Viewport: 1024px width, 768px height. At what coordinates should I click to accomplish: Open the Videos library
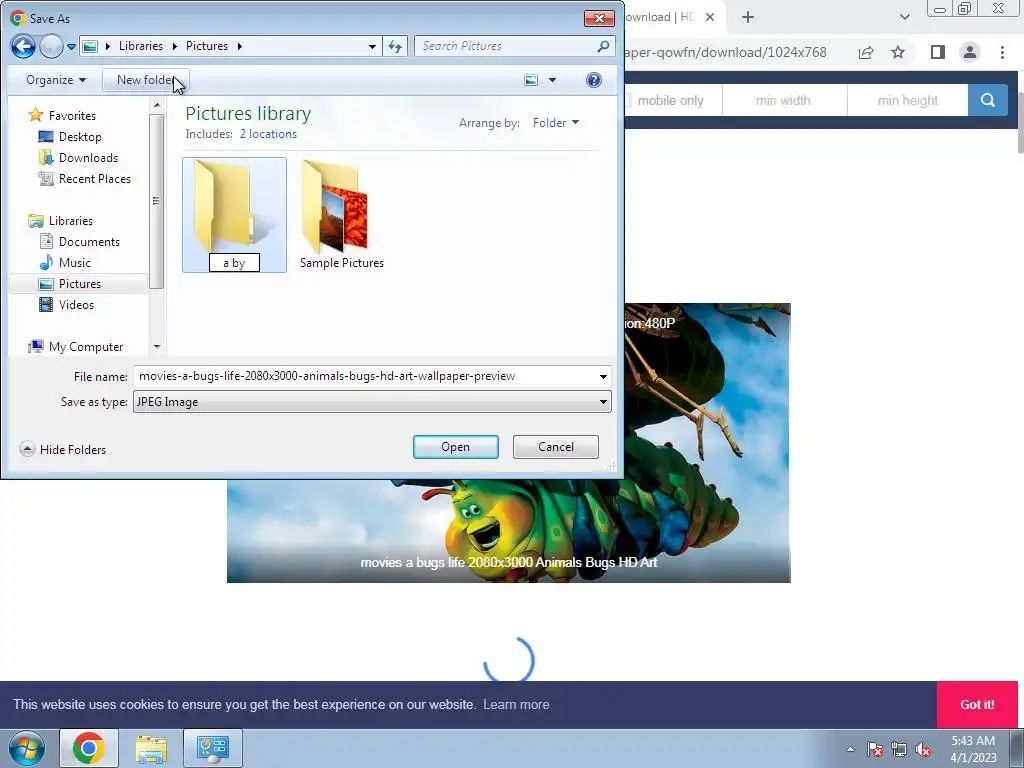click(x=76, y=304)
